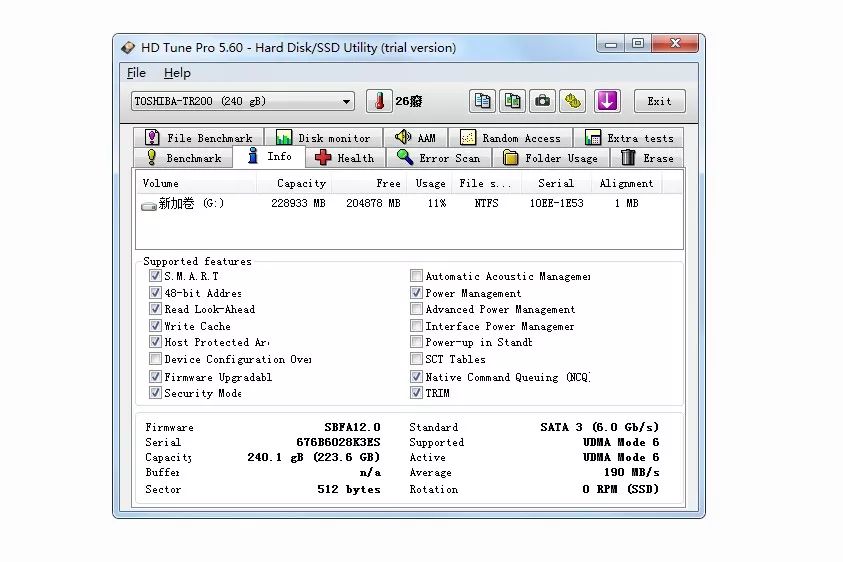The height and width of the screenshot is (562, 843).
Task: Click the volume serial 10EE-1E53
Action: coord(556,204)
